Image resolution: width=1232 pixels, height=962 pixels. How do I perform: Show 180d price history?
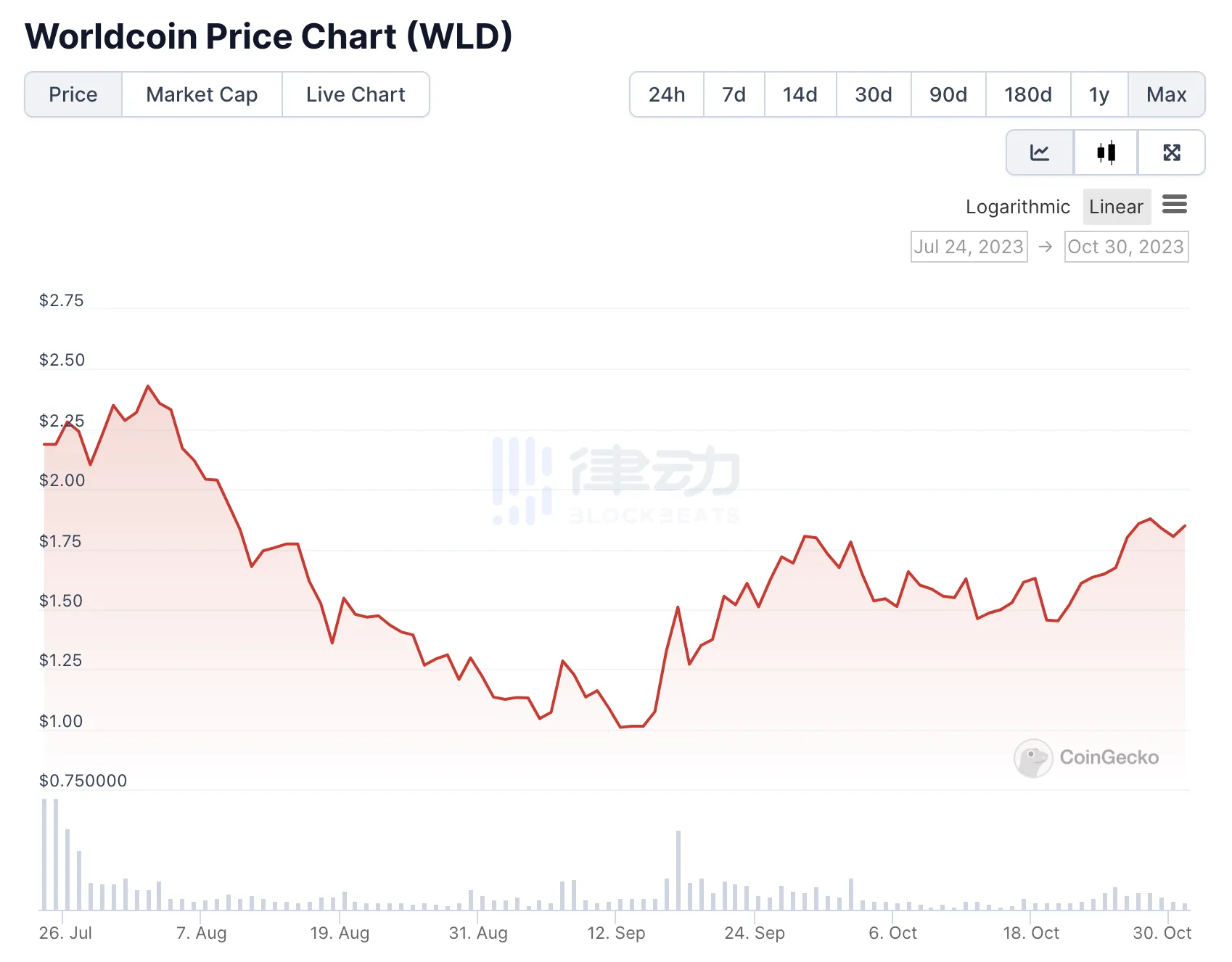[x=1027, y=94]
